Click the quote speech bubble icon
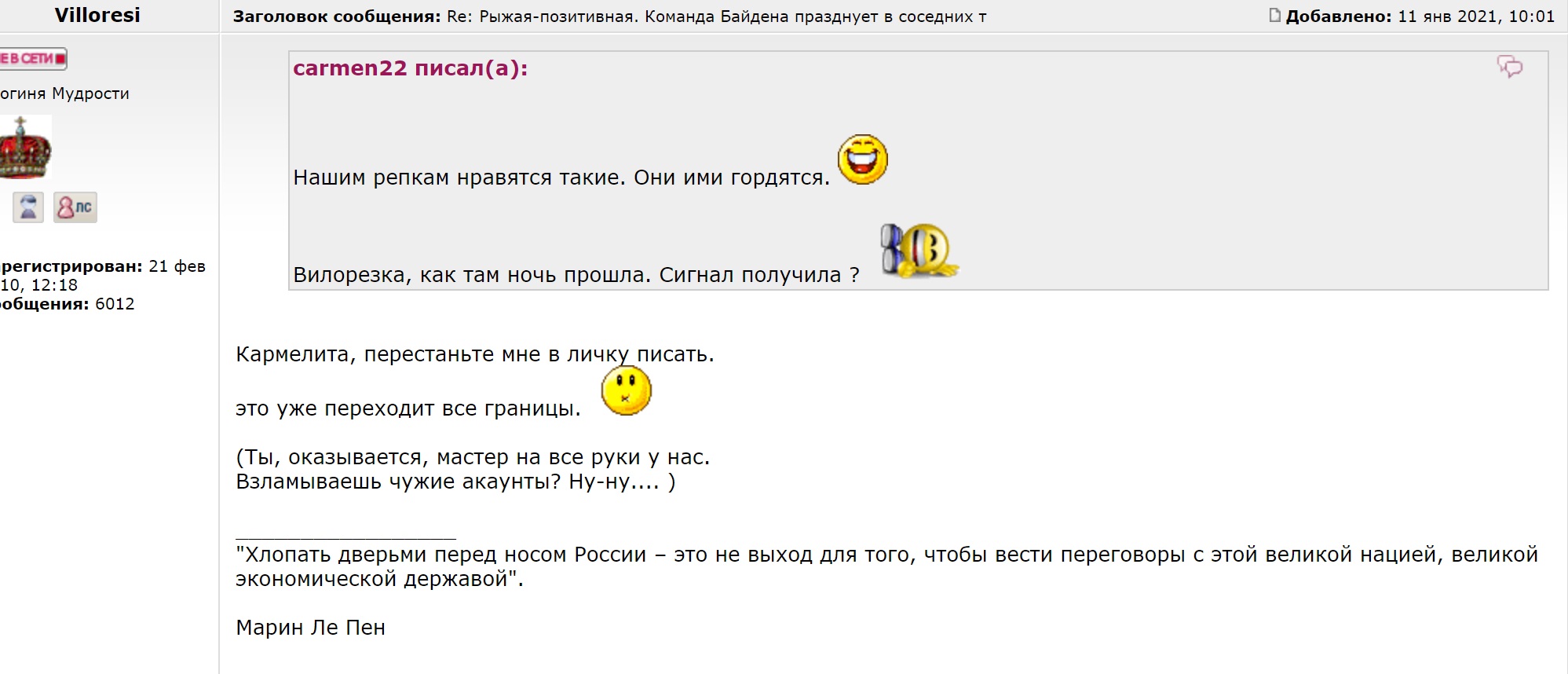This screenshot has height=674, width=1568. [x=1509, y=67]
